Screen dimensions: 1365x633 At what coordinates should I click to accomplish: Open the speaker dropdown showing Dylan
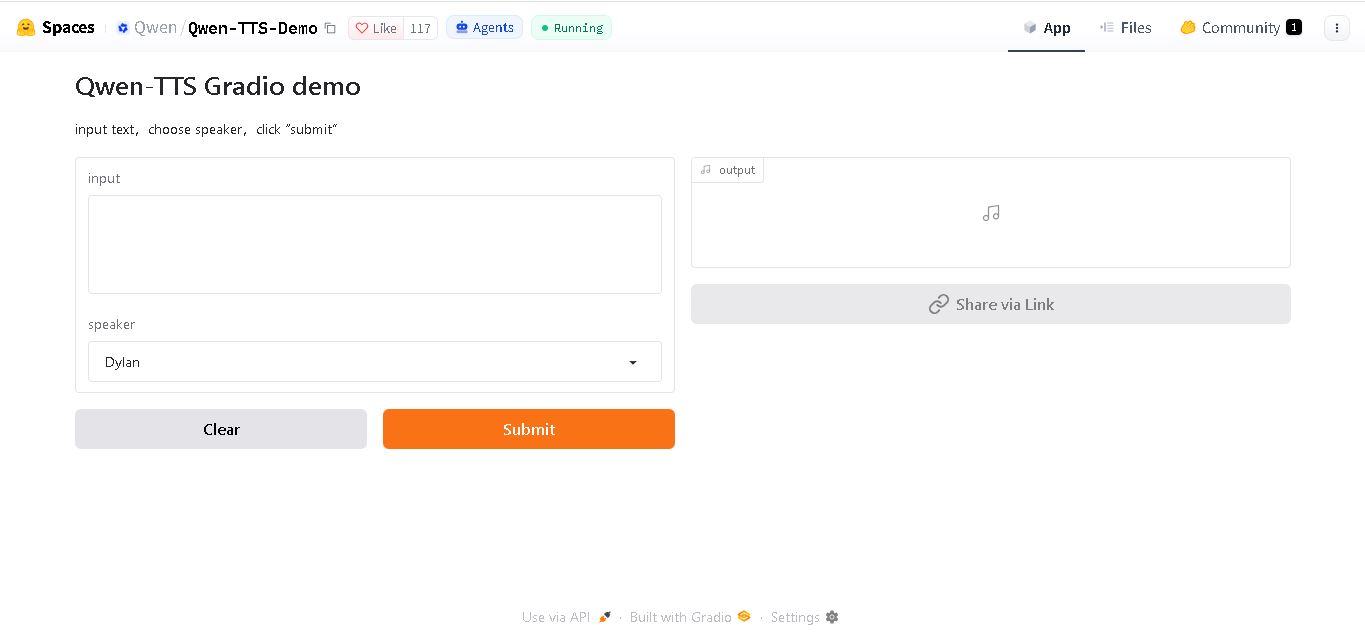coord(375,362)
